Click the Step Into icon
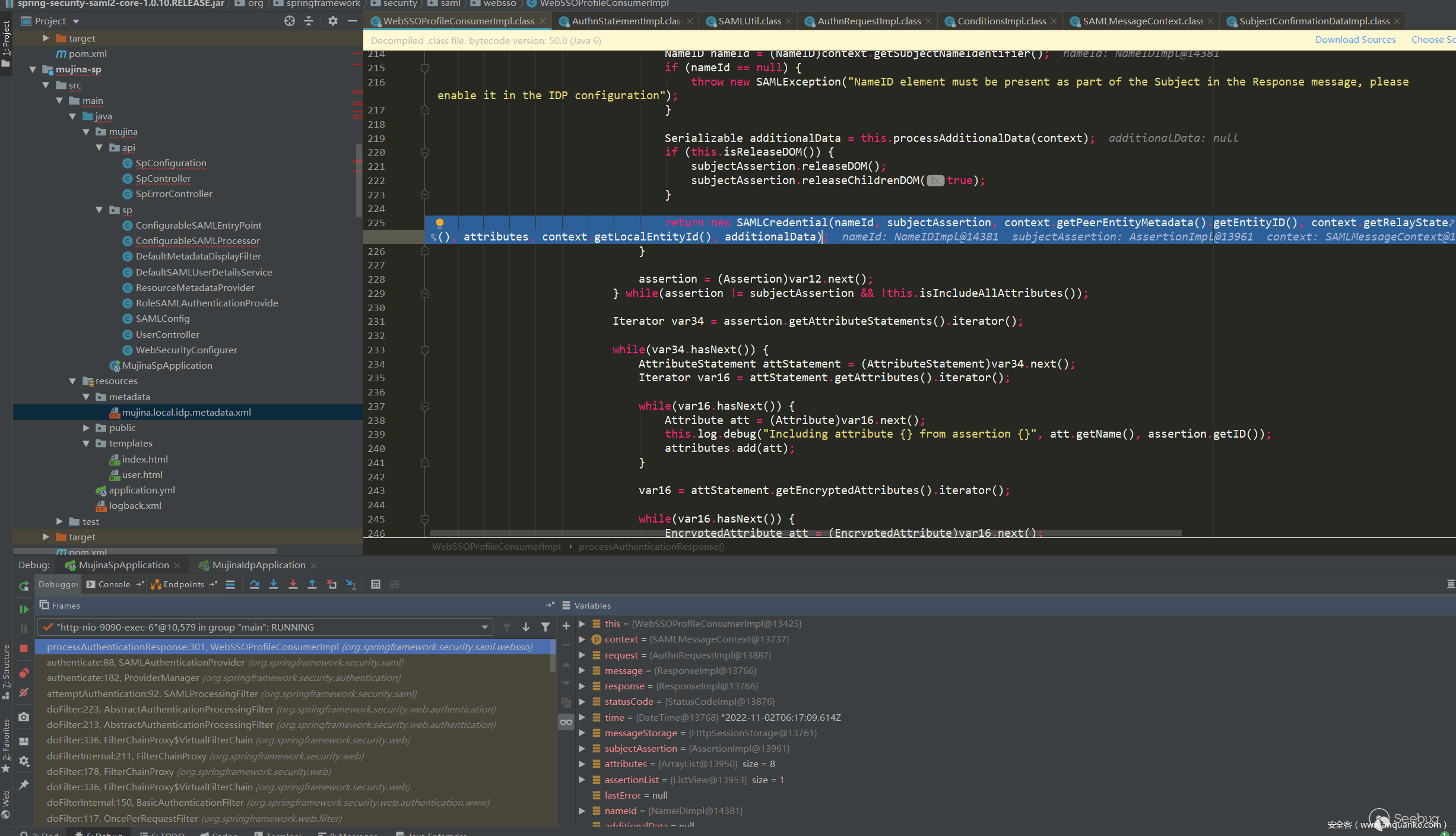 (x=274, y=584)
